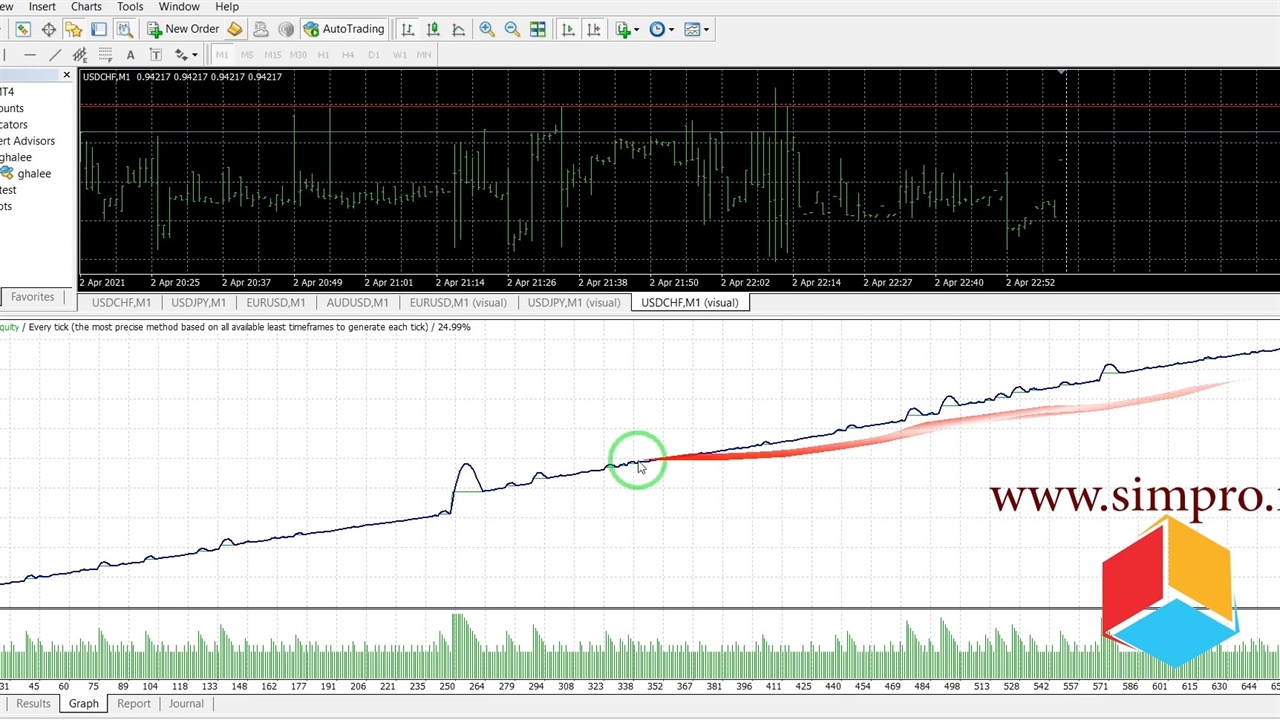Toggle chart auto scroll
The width and height of the screenshot is (1280, 720).
pyautogui.click(x=568, y=29)
